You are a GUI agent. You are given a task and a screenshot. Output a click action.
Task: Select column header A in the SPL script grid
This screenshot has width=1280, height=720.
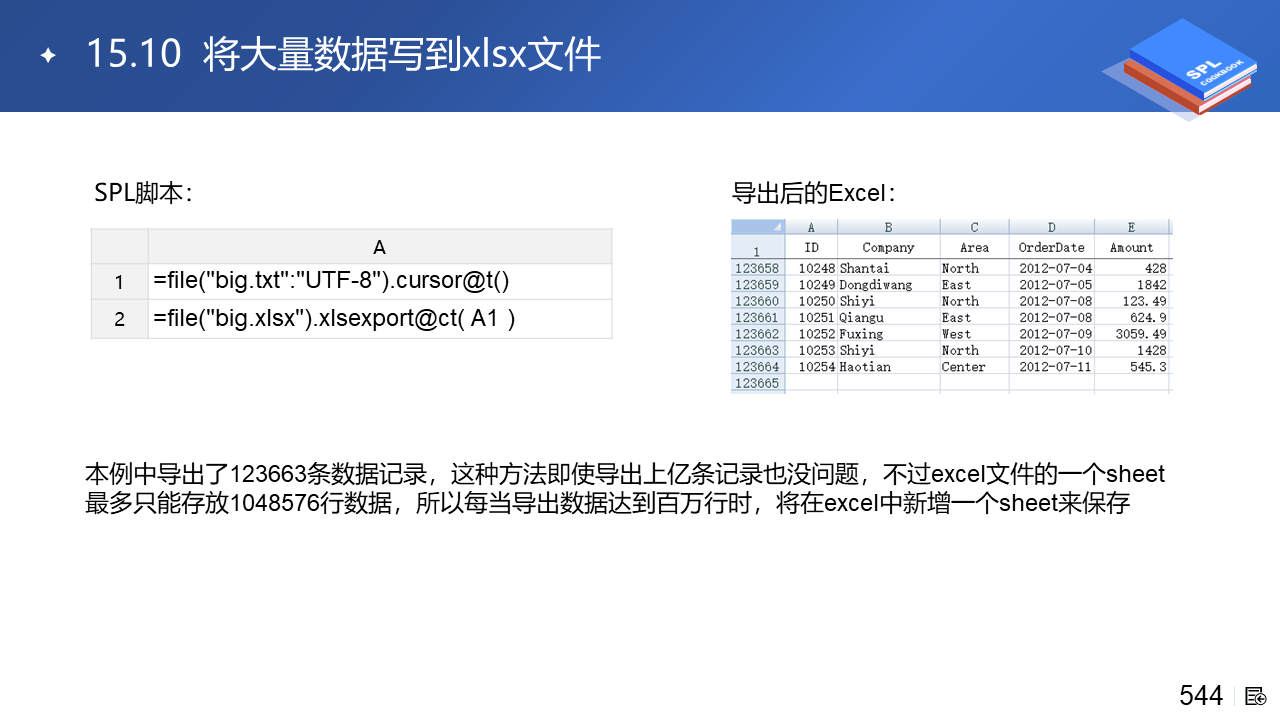click(380, 247)
